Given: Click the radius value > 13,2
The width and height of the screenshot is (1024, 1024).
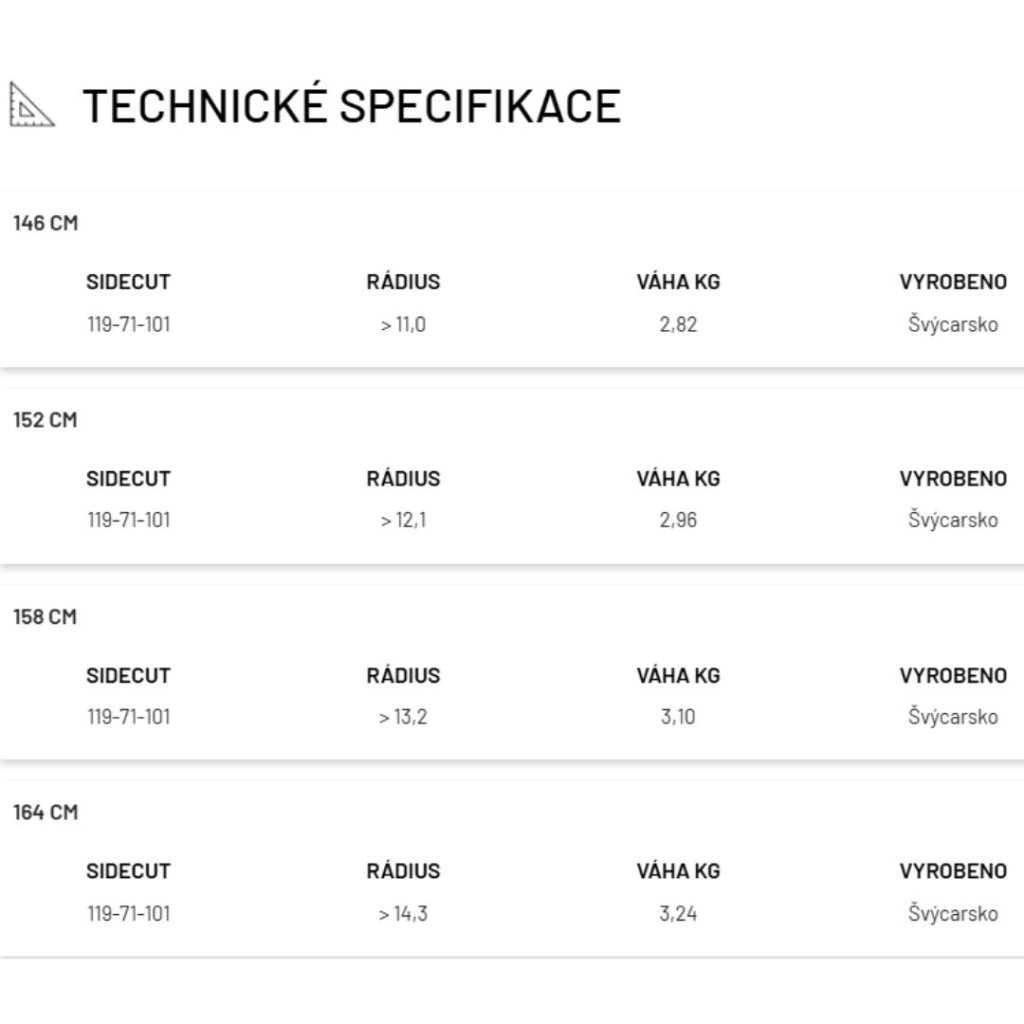Looking at the screenshot, I should [403, 717].
